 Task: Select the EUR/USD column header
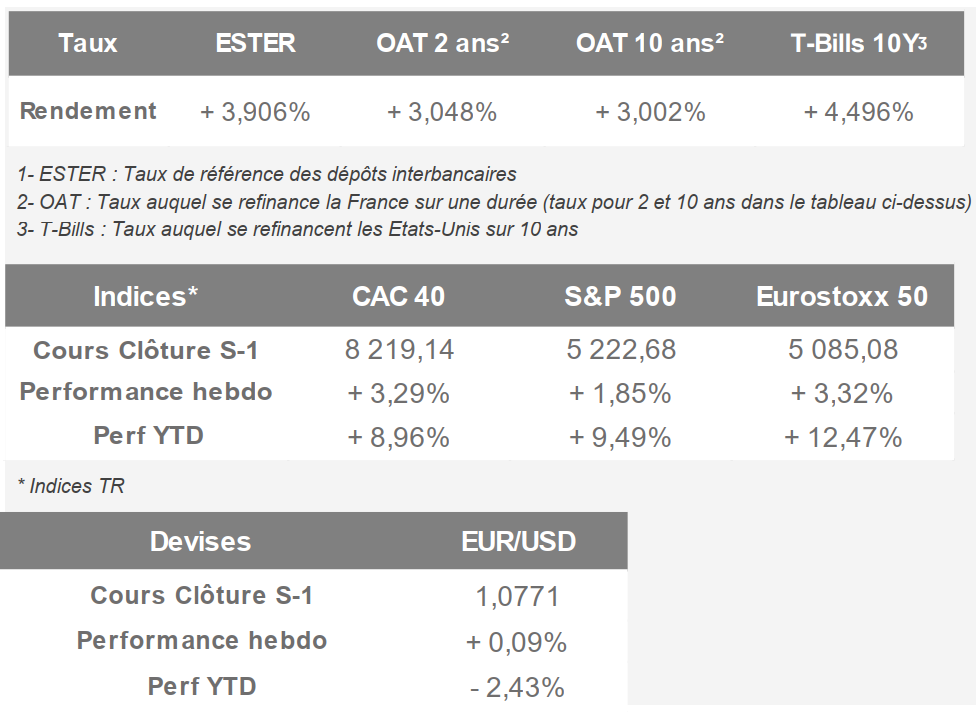518,542
